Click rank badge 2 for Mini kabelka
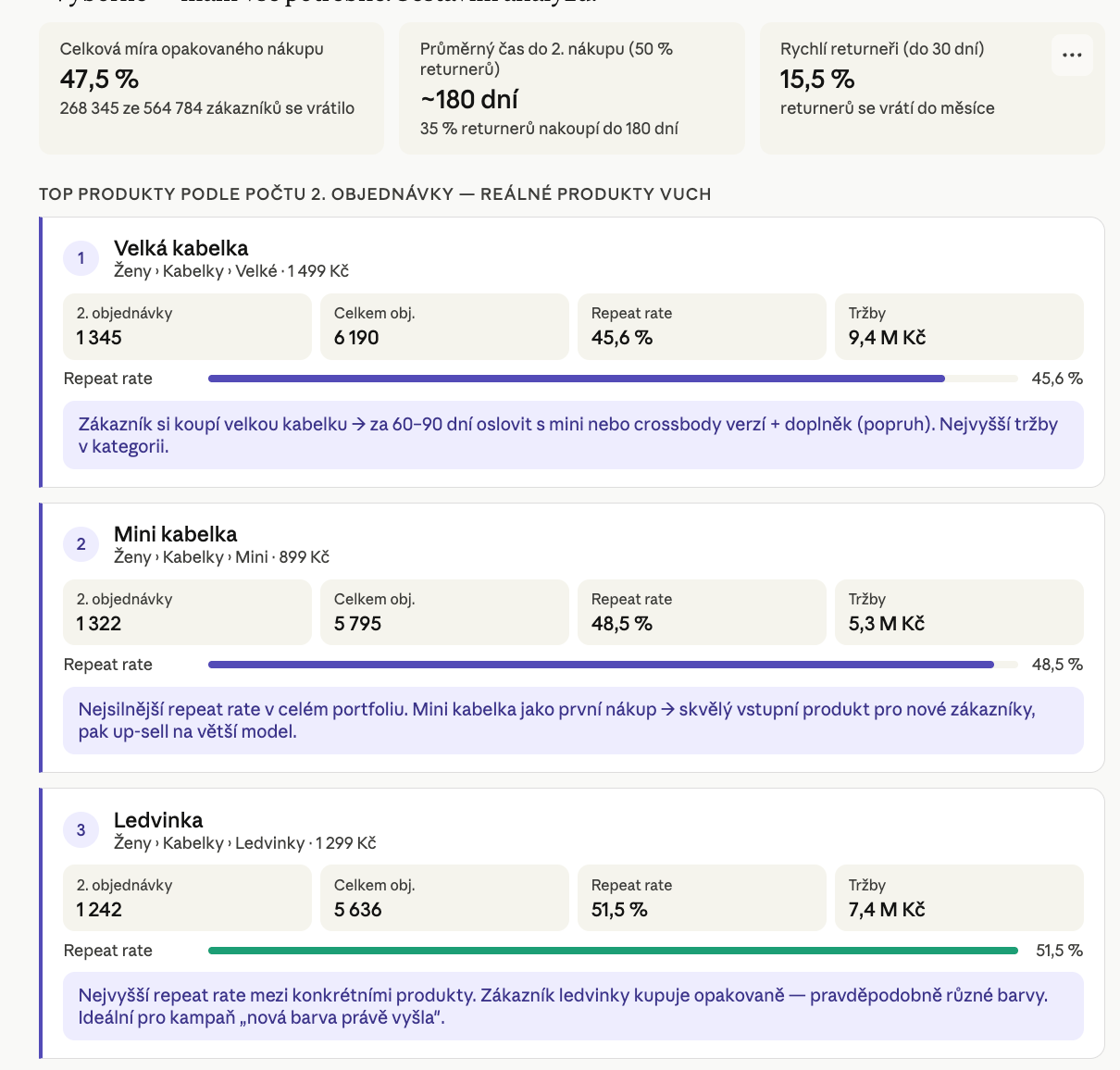The height and width of the screenshot is (1070, 1120). coord(81,544)
